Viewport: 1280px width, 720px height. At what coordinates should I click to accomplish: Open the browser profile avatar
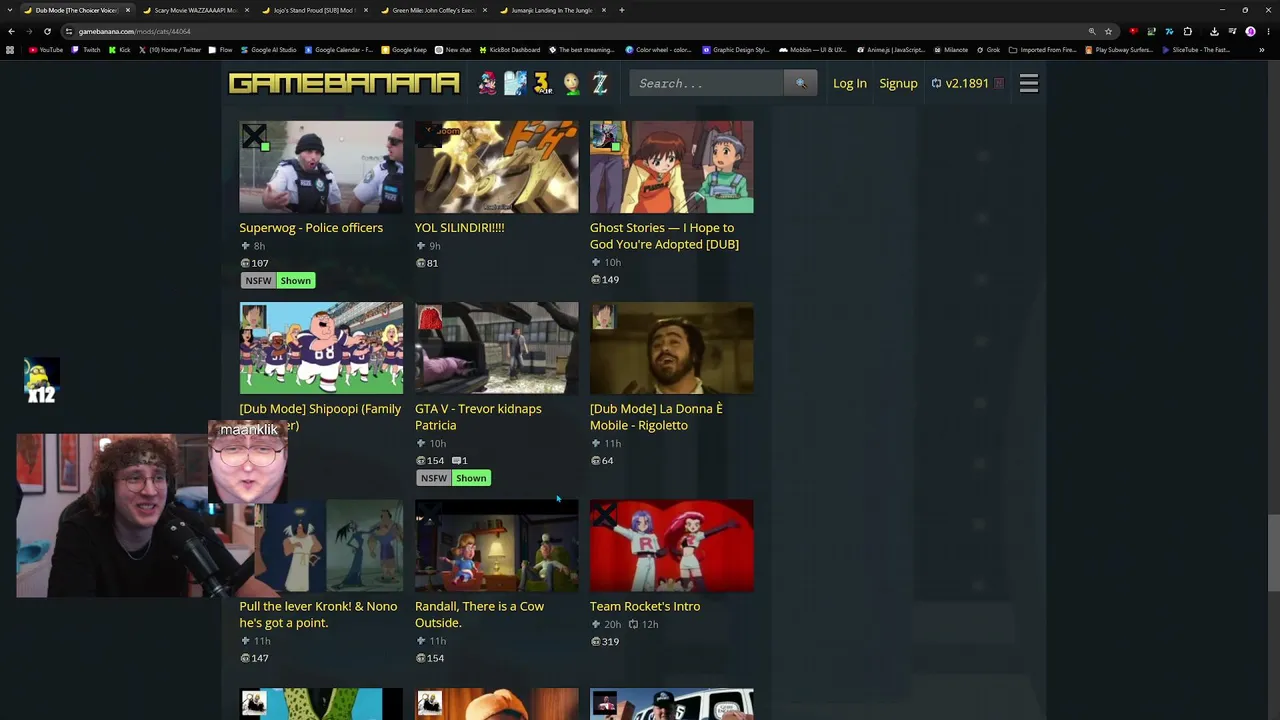[x=1250, y=31]
